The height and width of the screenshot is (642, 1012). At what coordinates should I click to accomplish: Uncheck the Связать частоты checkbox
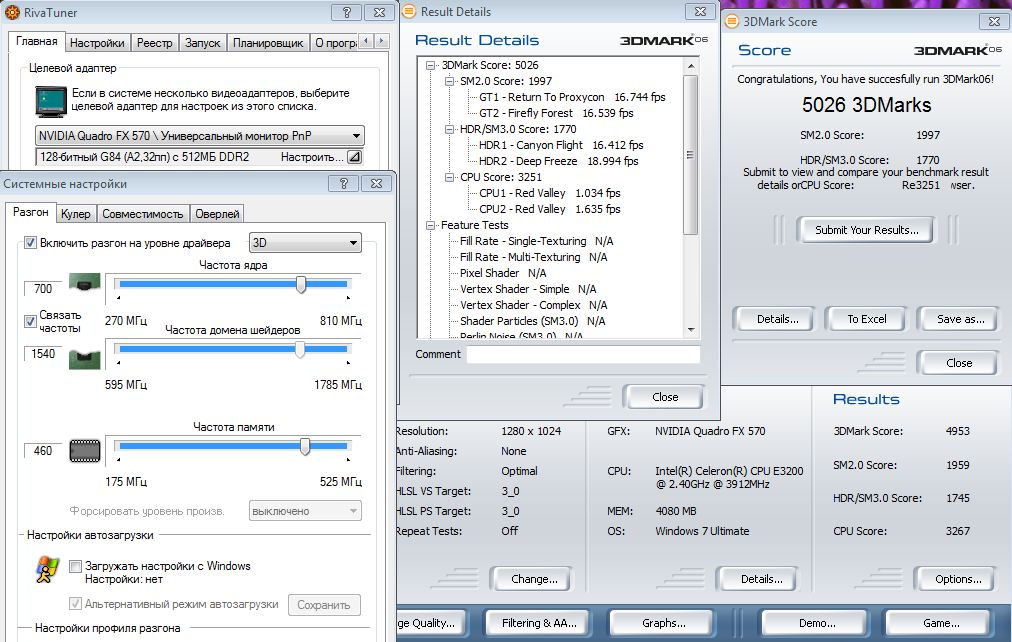tap(30, 321)
